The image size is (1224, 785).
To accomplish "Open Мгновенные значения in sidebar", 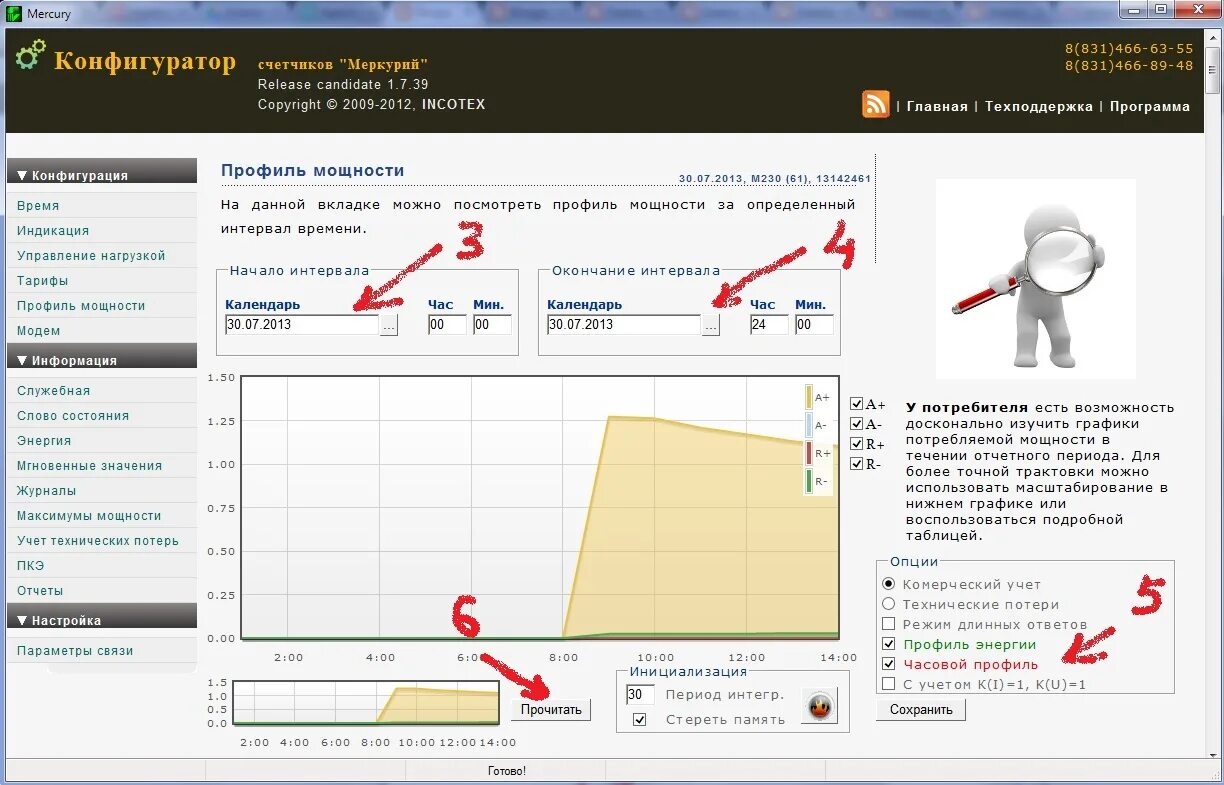I will pyautogui.click(x=89, y=465).
